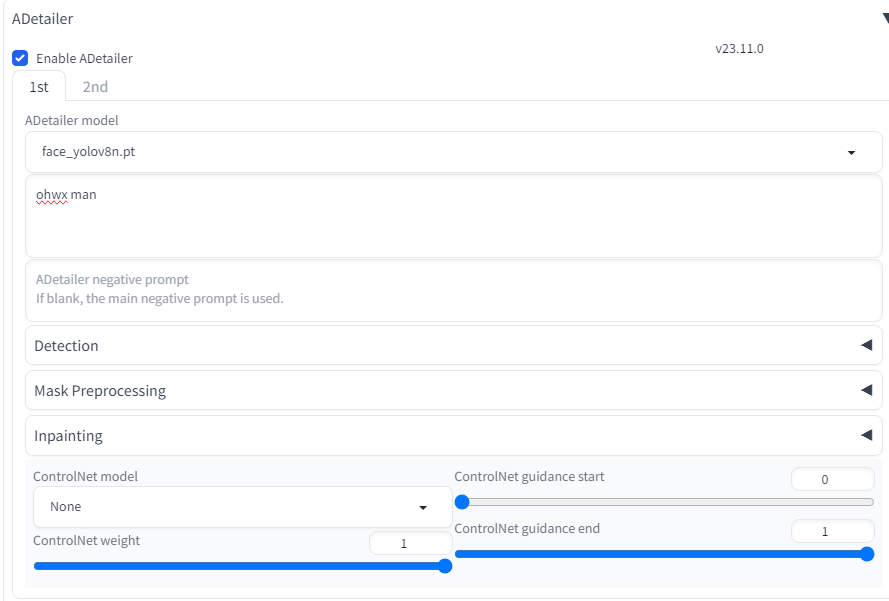
Task: Switch to the 2nd tab
Action: tap(95, 87)
